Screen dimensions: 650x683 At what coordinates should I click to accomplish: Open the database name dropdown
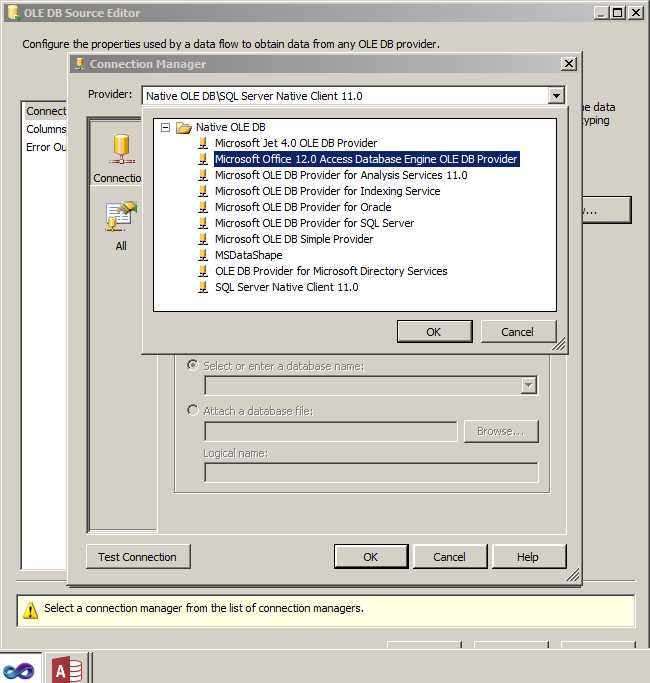(x=528, y=385)
